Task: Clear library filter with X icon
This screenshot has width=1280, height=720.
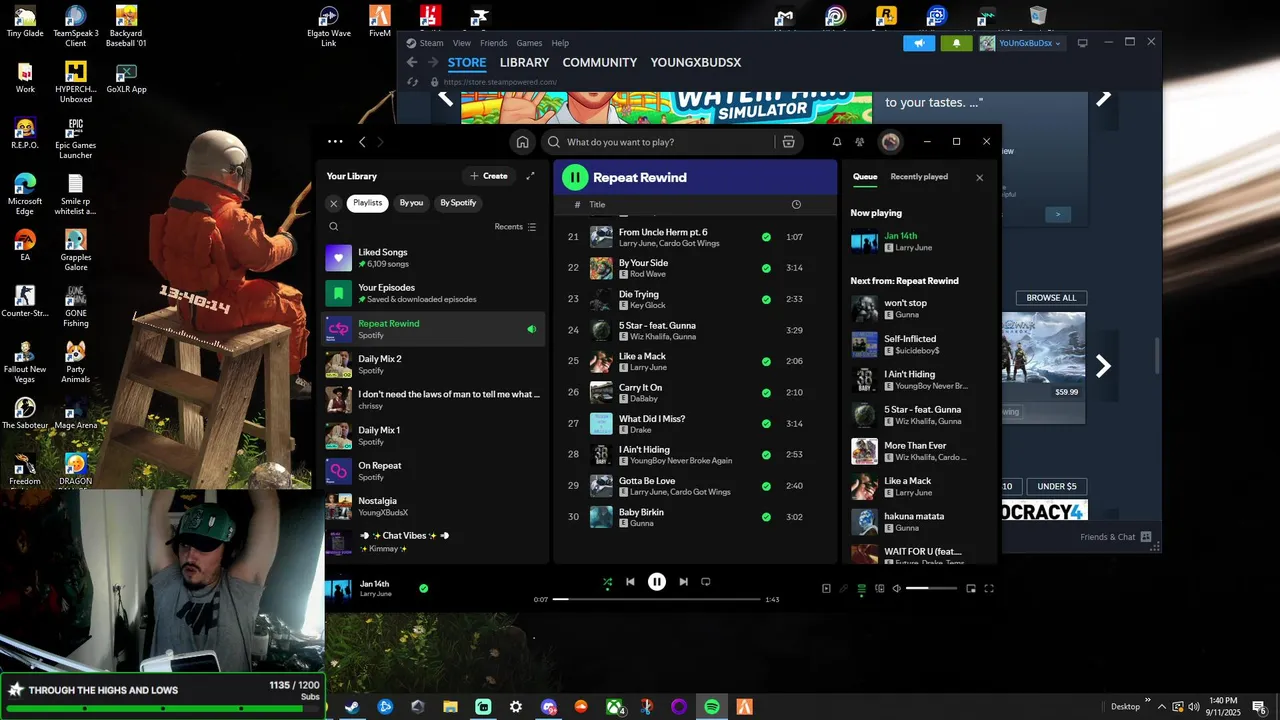Action: (334, 203)
